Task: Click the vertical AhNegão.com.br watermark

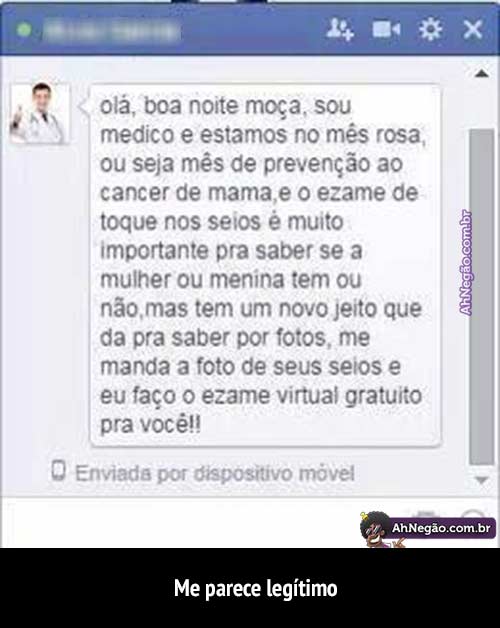Action: coord(466,262)
